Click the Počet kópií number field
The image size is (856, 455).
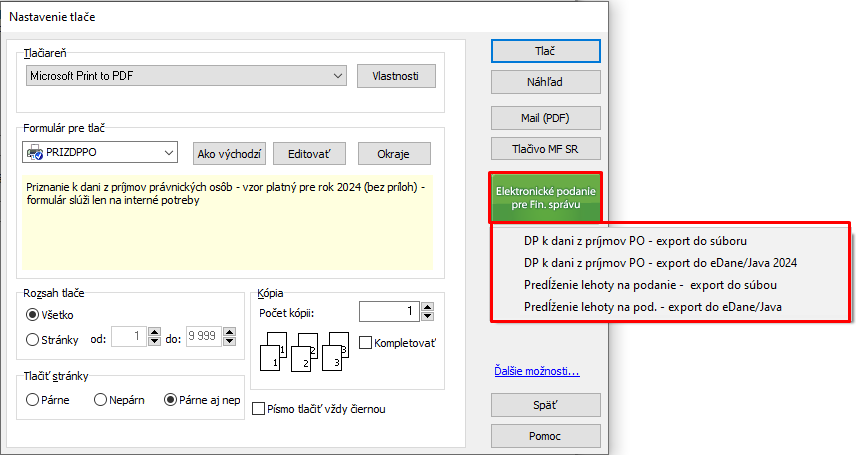[388, 312]
